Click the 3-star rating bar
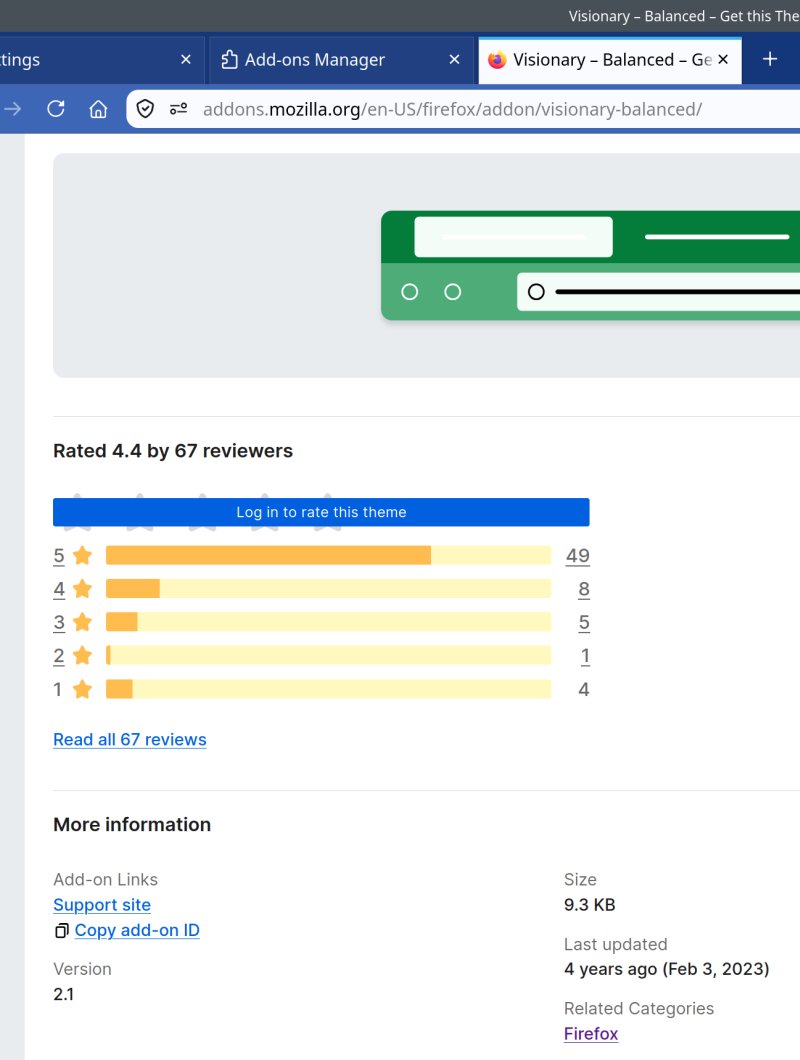Viewport: 800px width, 1060px height. tap(329, 622)
